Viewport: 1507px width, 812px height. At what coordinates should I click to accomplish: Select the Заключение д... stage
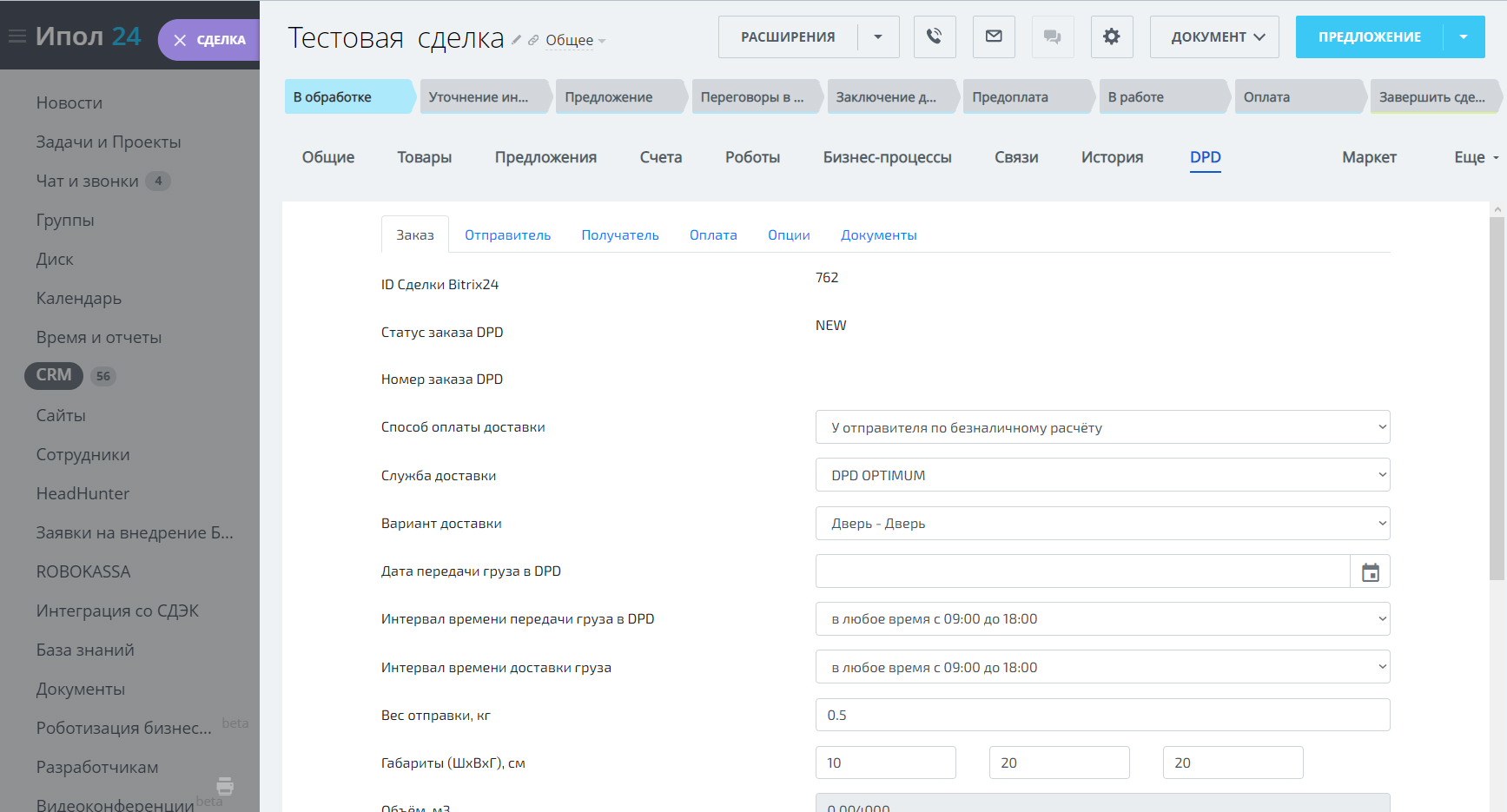coord(892,96)
